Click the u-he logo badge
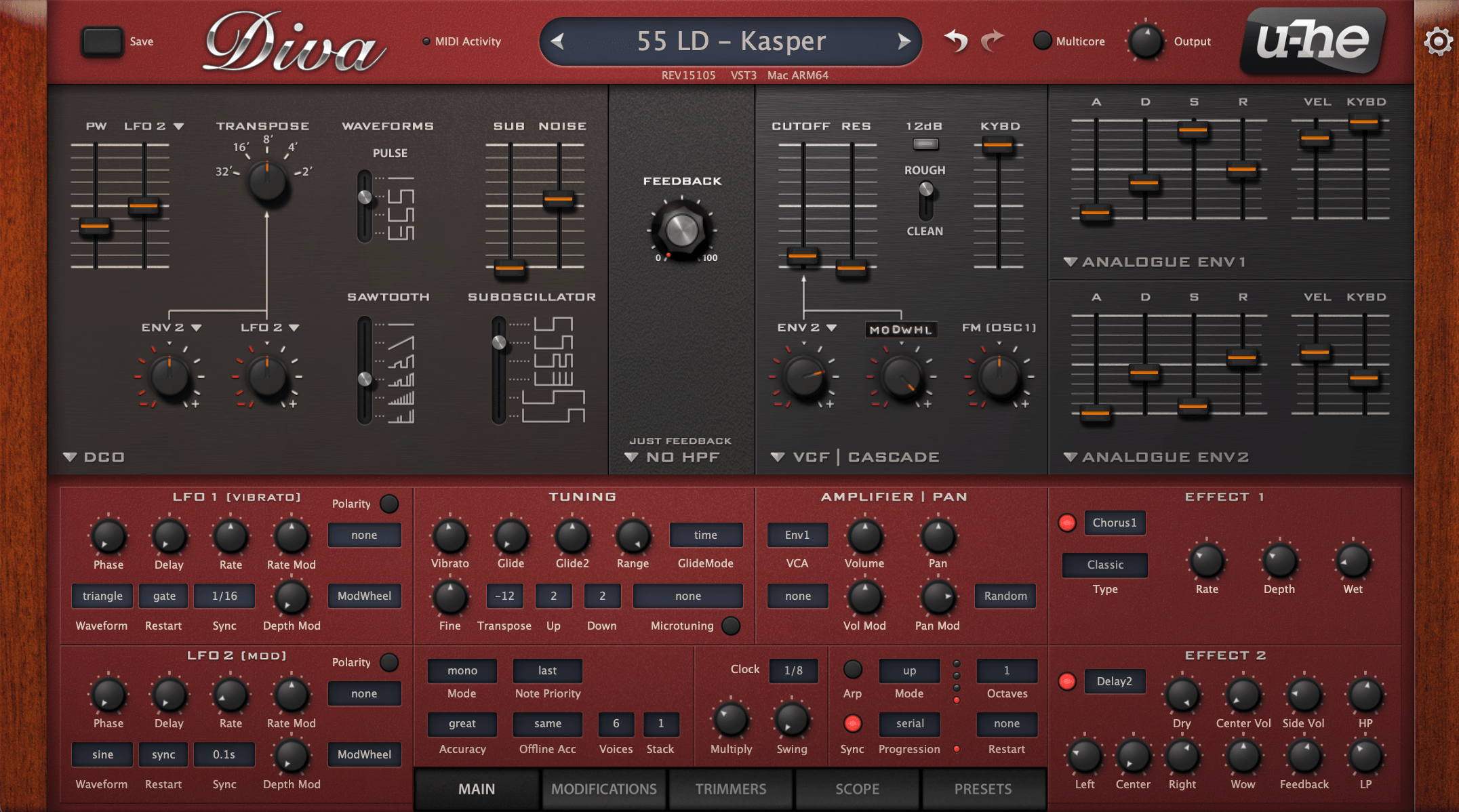The width and height of the screenshot is (1459, 812). click(x=1313, y=41)
